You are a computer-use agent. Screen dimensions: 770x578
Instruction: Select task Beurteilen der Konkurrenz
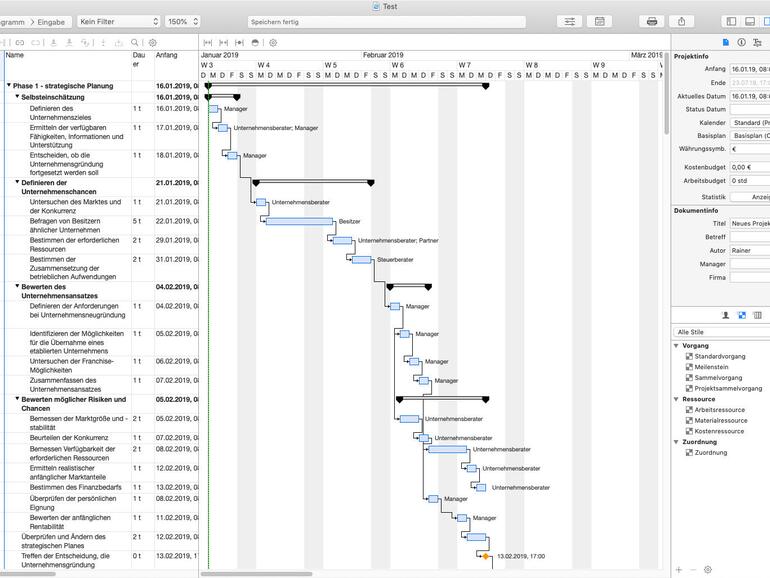tap(69, 438)
